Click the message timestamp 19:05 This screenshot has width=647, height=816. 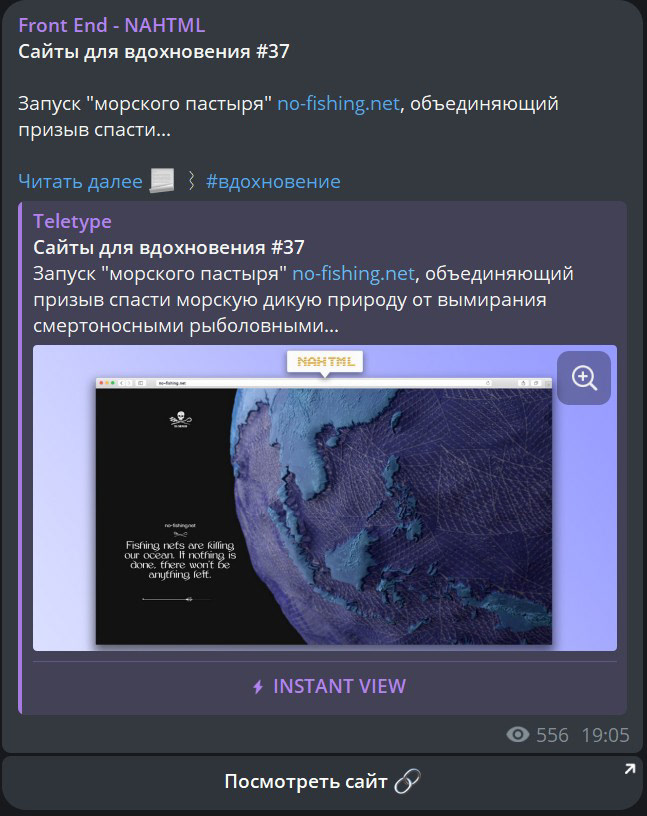[605, 735]
